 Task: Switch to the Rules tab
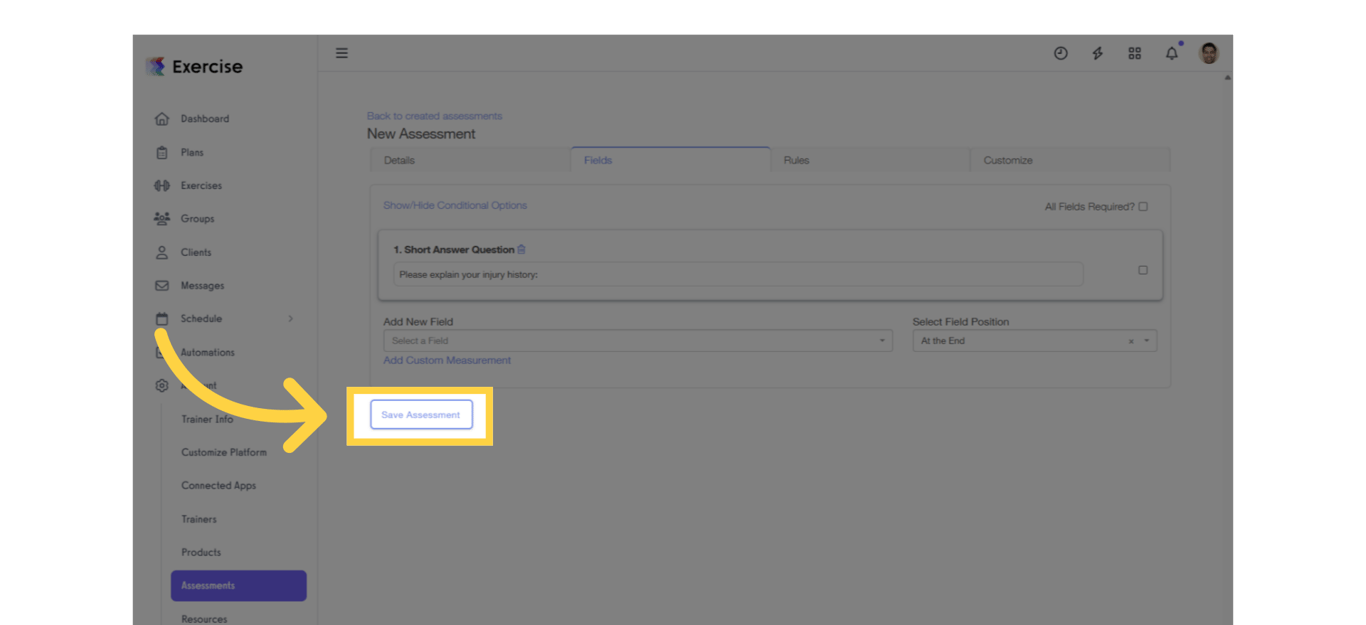pos(796,160)
